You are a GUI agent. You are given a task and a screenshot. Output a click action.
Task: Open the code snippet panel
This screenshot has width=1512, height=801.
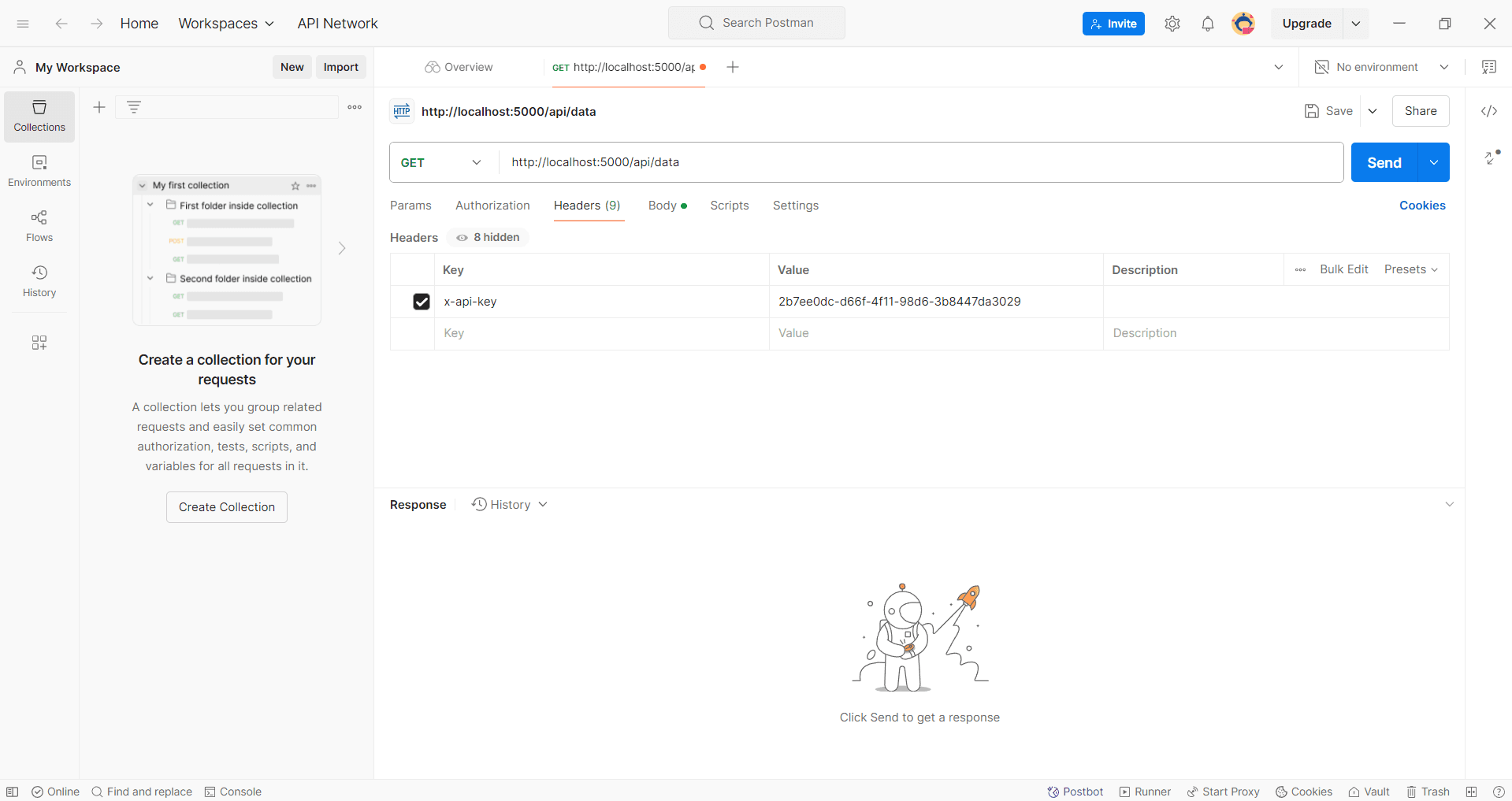coord(1489,111)
